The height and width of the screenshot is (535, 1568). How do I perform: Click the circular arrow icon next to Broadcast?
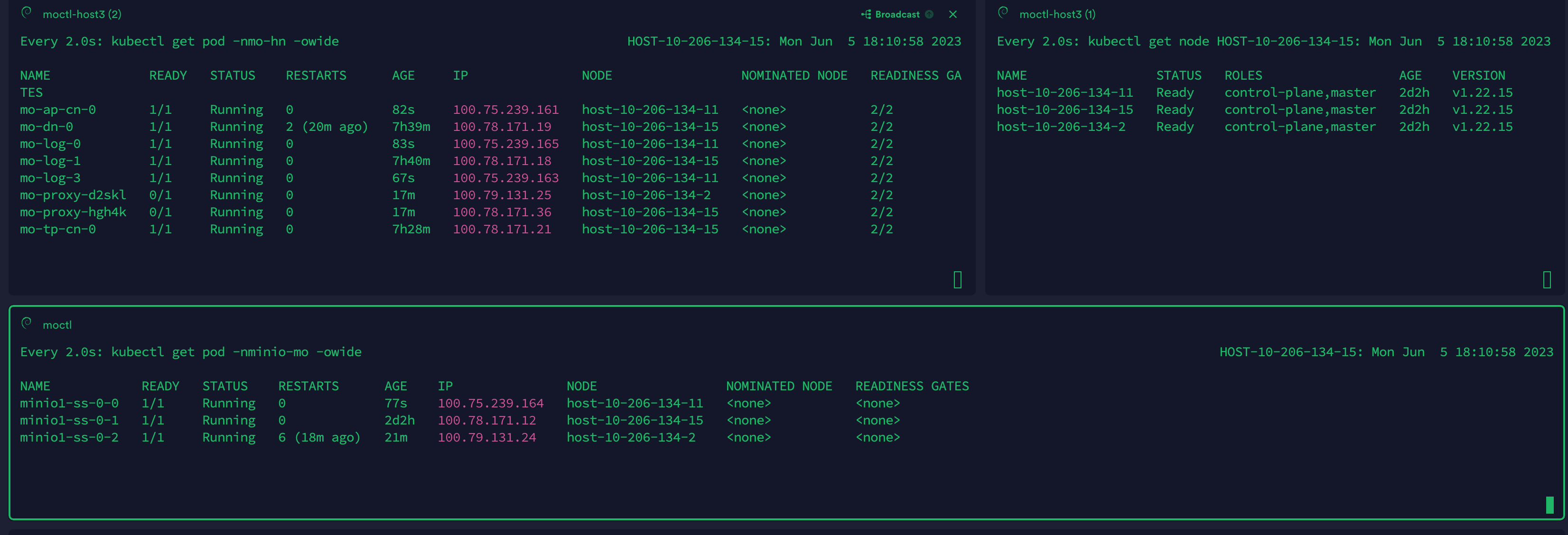(x=930, y=14)
